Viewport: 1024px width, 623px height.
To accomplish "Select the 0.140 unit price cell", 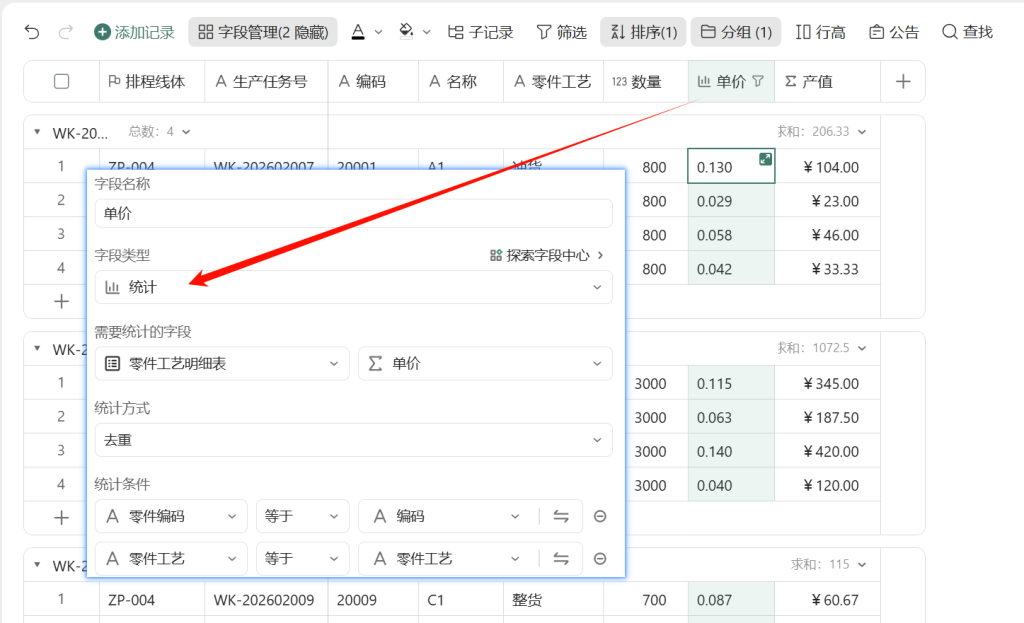I will click(731, 451).
